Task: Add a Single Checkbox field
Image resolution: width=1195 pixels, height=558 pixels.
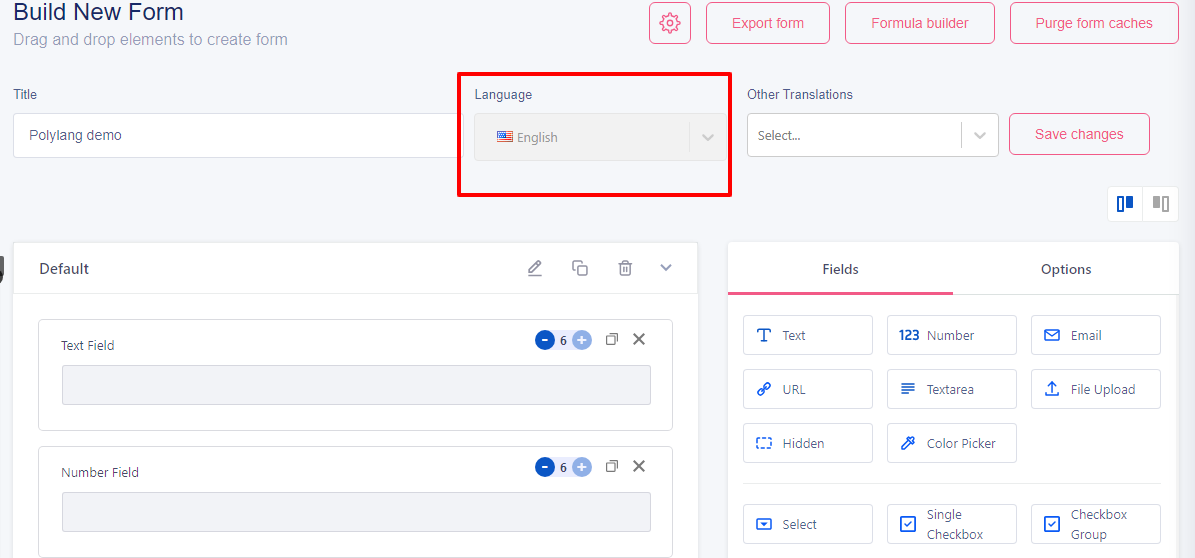Action: (952, 524)
